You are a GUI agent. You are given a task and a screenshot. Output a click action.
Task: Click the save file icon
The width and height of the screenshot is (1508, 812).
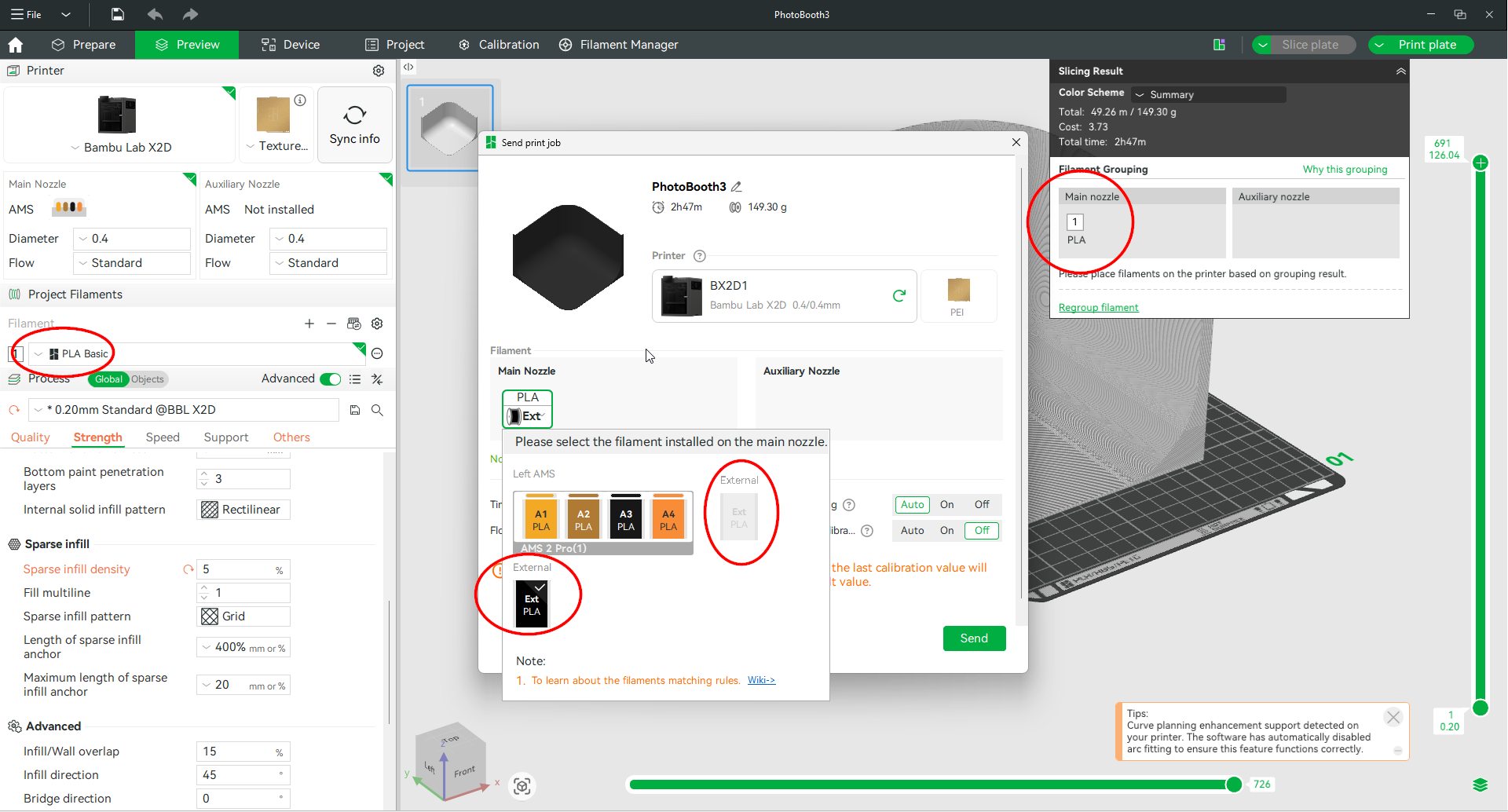coord(117,14)
